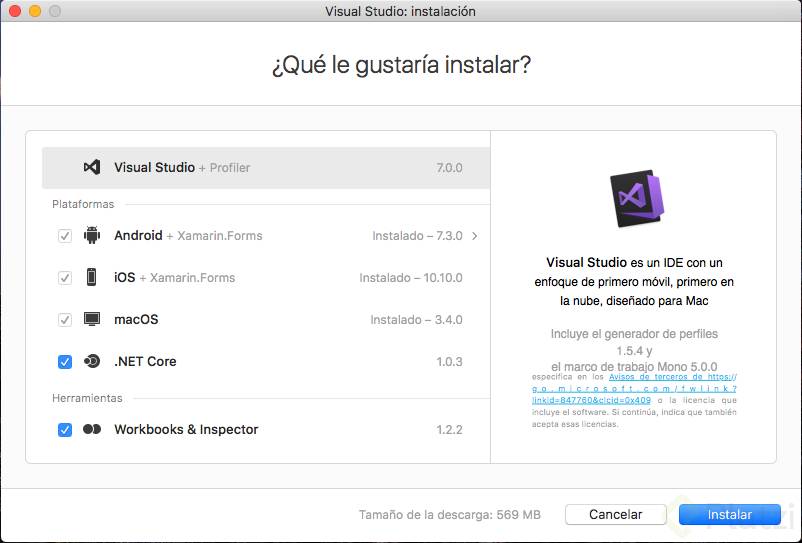
Task: Toggle the iOS checkbox
Action: (x=65, y=278)
